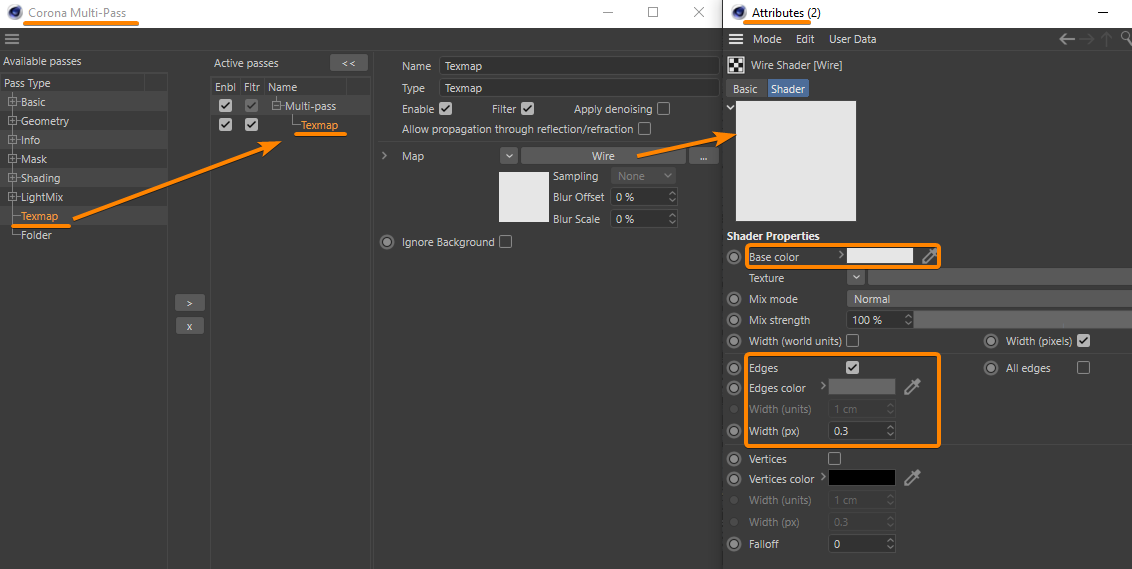Toggle the Mix strength animation dot
The image size is (1132, 569).
pyautogui.click(x=734, y=320)
